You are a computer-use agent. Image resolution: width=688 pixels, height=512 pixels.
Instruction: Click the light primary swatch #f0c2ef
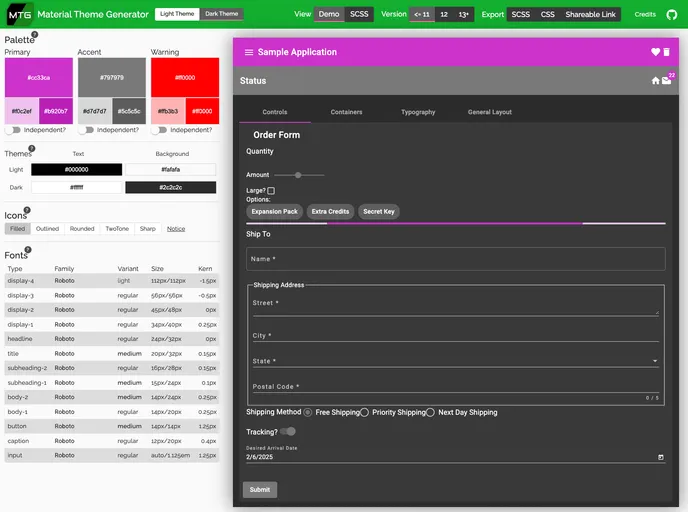coord(22,111)
